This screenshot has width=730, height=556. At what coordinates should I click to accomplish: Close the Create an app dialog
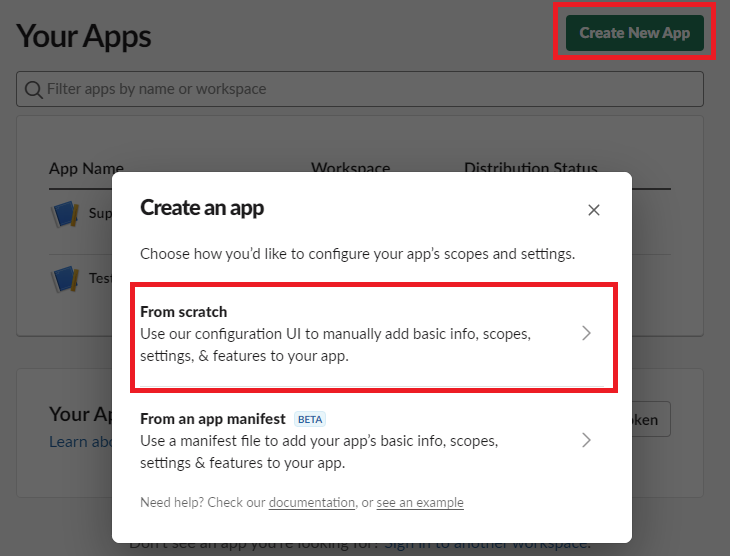point(594,210)
